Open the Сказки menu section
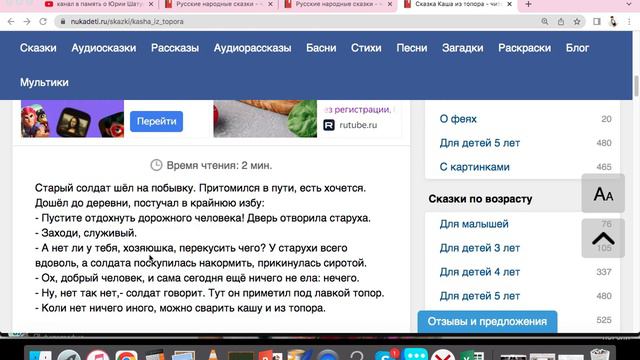640x360 pixels. [x=38, y=48]
